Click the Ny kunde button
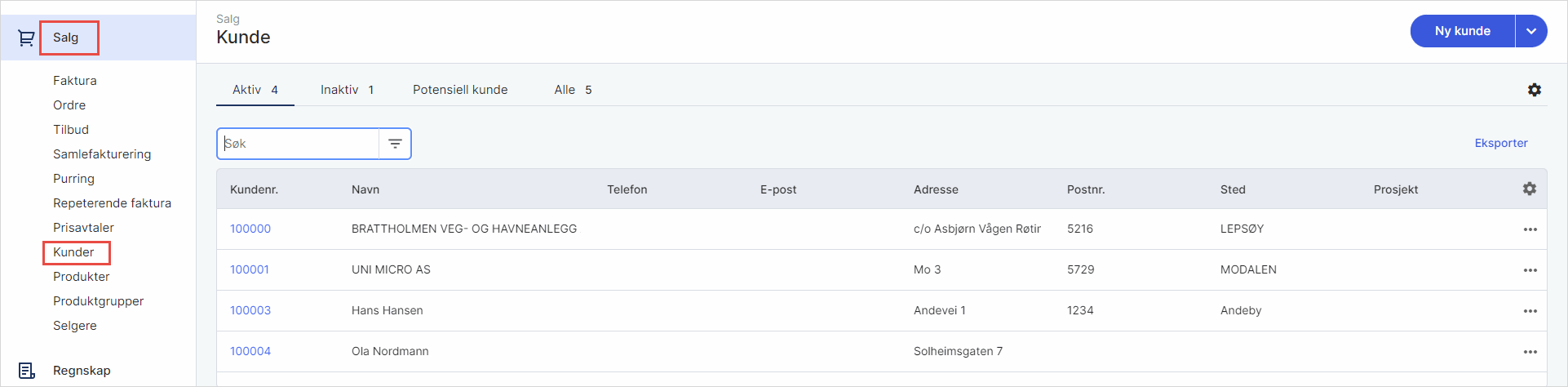This screenshot has width=1568, height=387. click(1462, 31)
